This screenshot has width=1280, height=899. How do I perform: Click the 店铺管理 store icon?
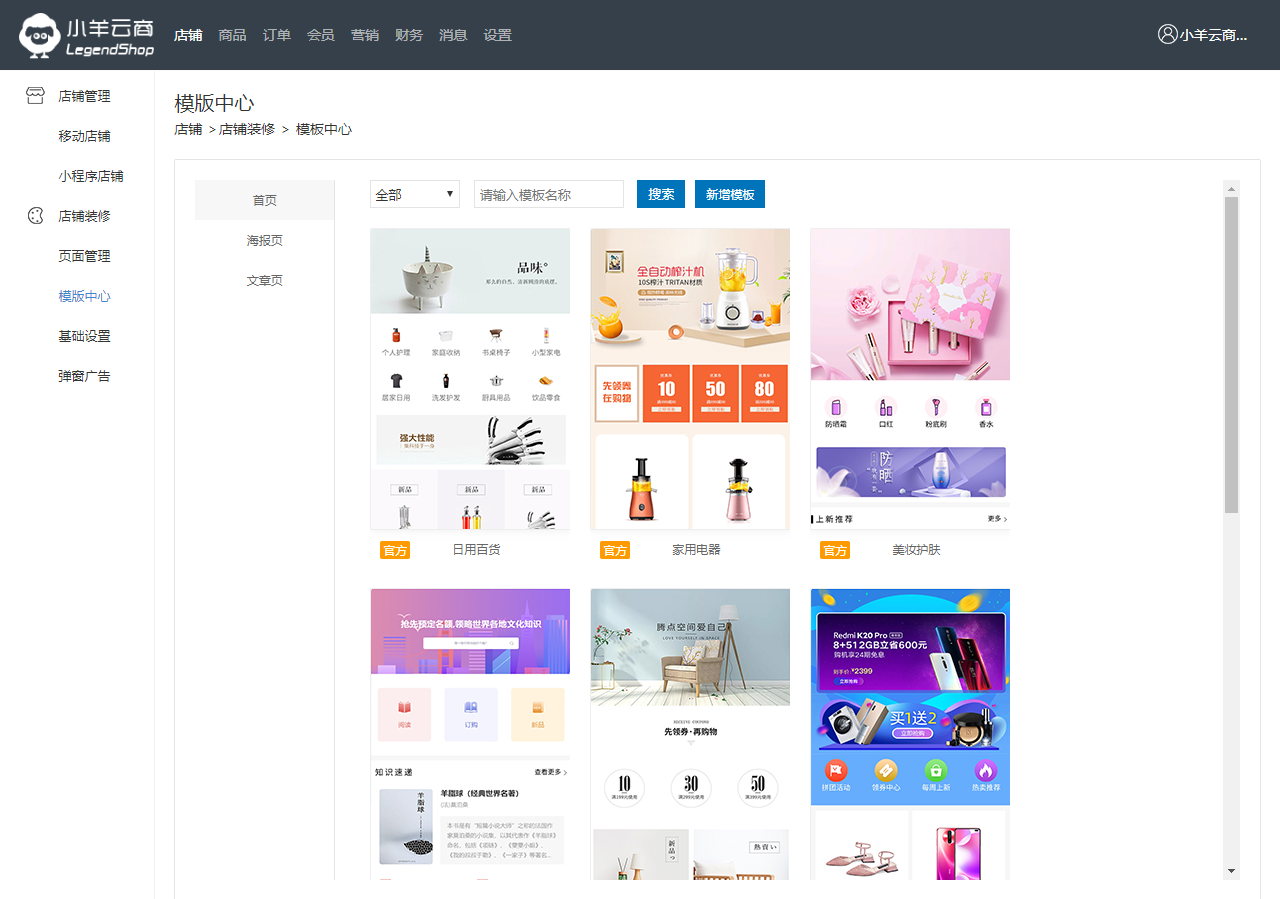coord(35,96)
